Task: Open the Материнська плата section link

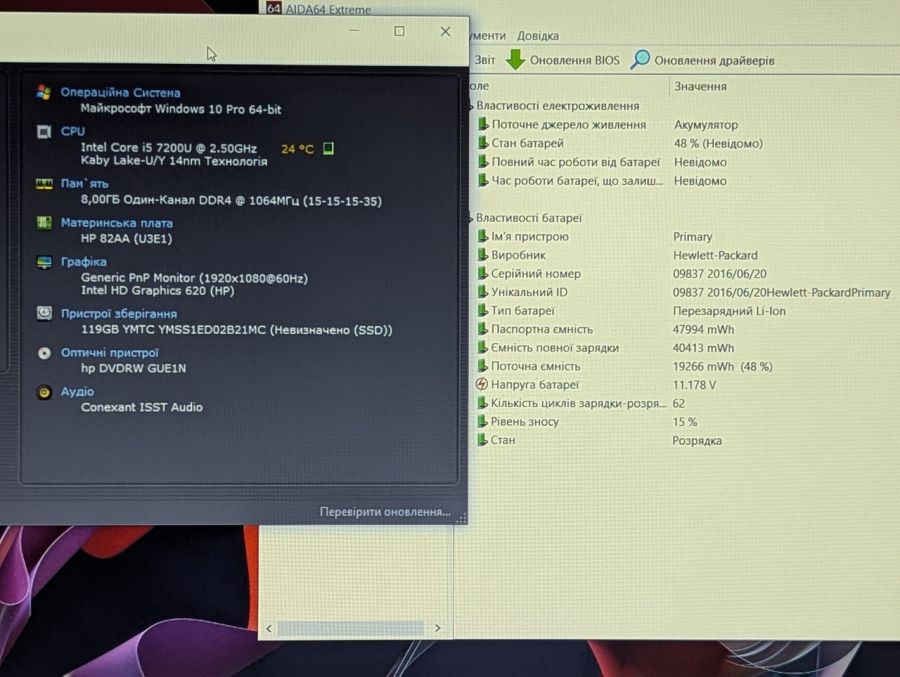Action: (x=117, y=223)
